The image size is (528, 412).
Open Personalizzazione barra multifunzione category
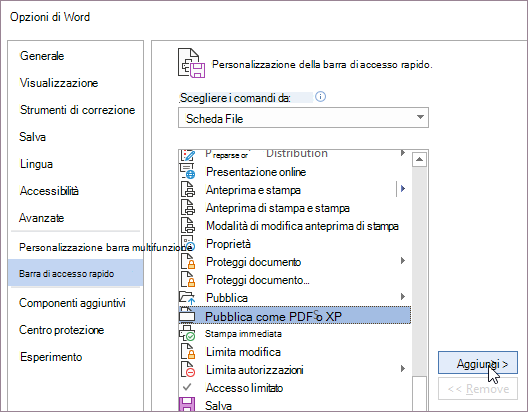pos(105,247)
